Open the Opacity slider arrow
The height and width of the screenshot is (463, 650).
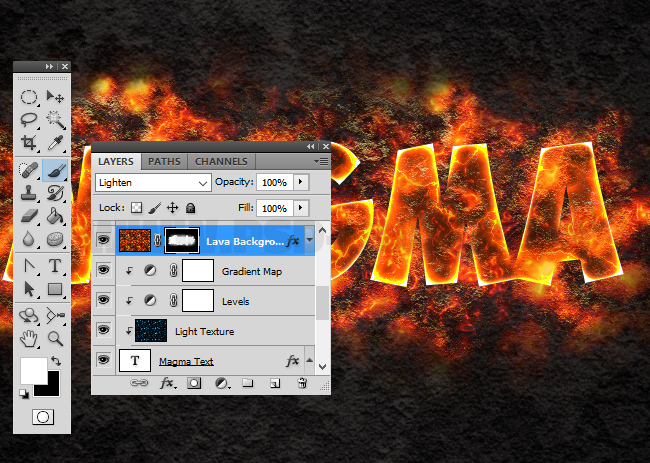tap(301, 182)
